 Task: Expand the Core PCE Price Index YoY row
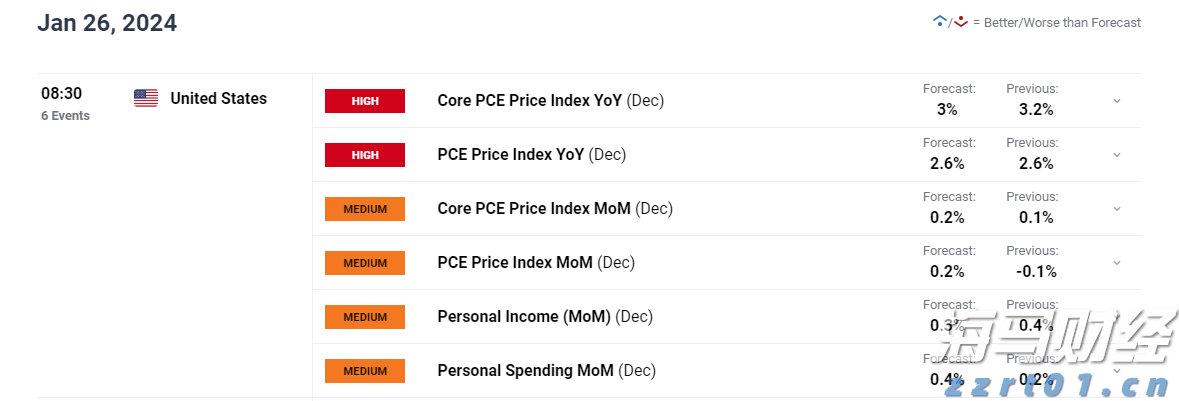point(1117,101)
